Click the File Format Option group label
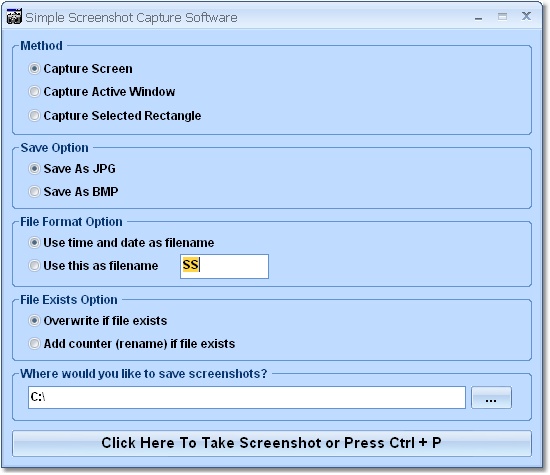 72,222
